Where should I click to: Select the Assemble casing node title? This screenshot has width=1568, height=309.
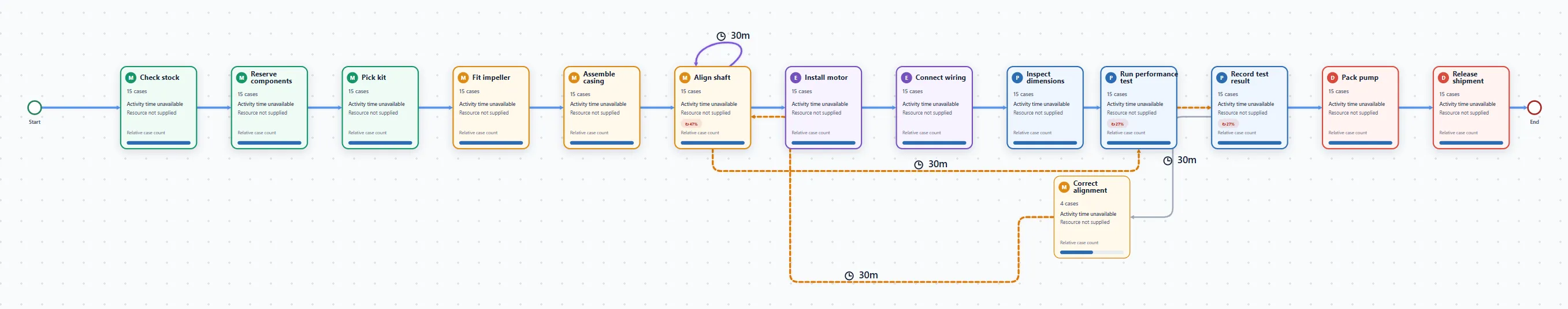point(599,78)
